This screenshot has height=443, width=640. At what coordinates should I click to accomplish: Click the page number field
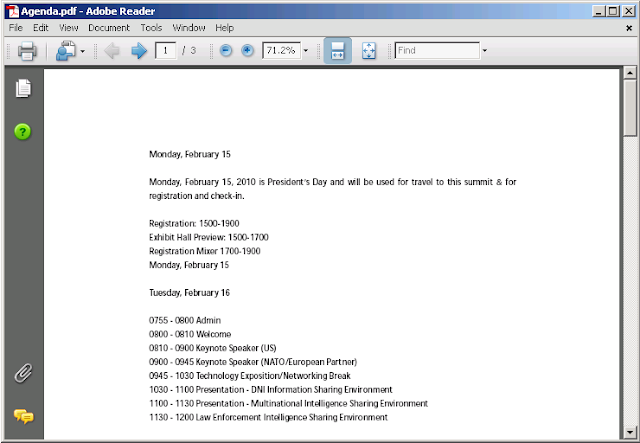(x=165, y=51)
